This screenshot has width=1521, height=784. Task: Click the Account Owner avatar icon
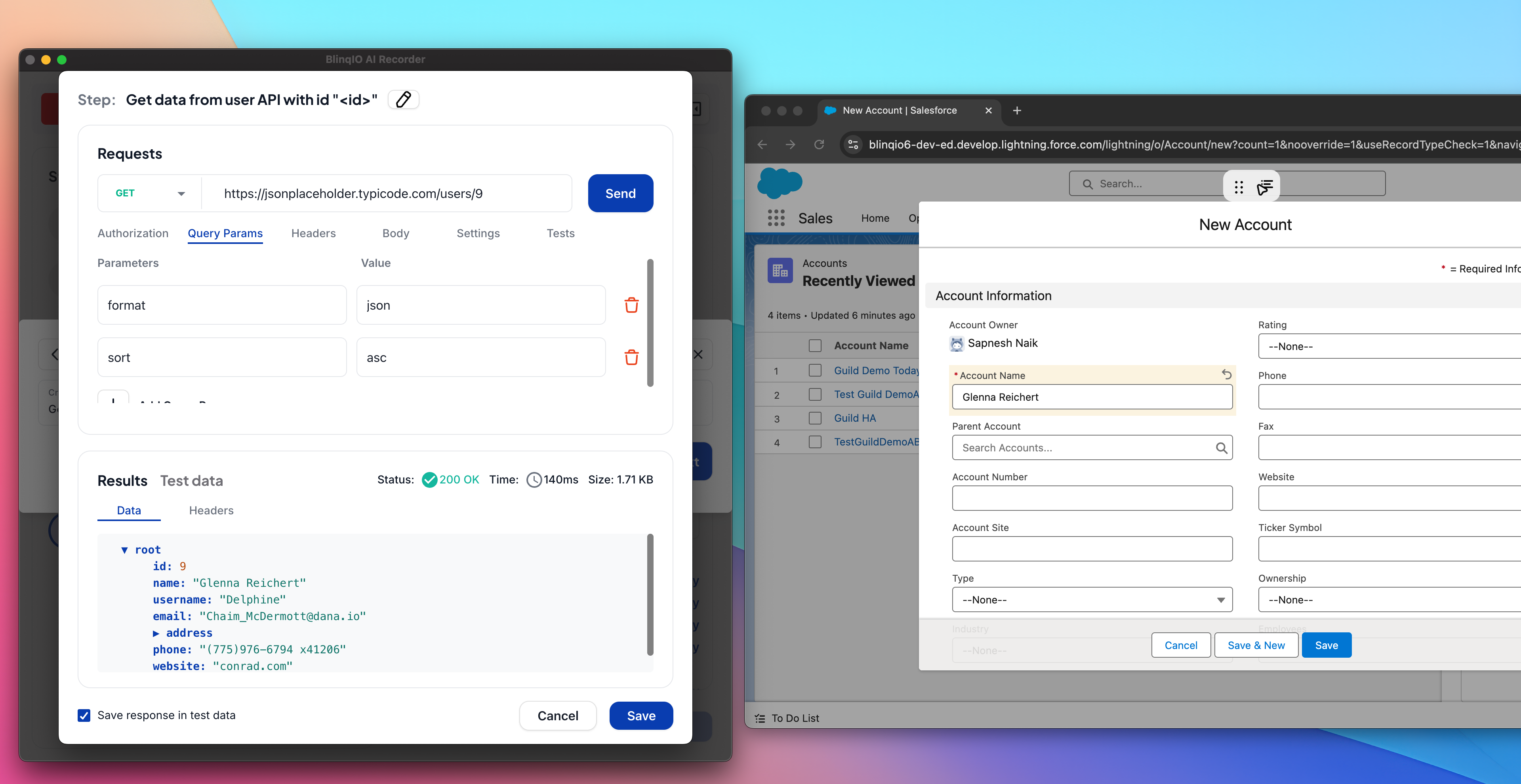coord(957,344)
